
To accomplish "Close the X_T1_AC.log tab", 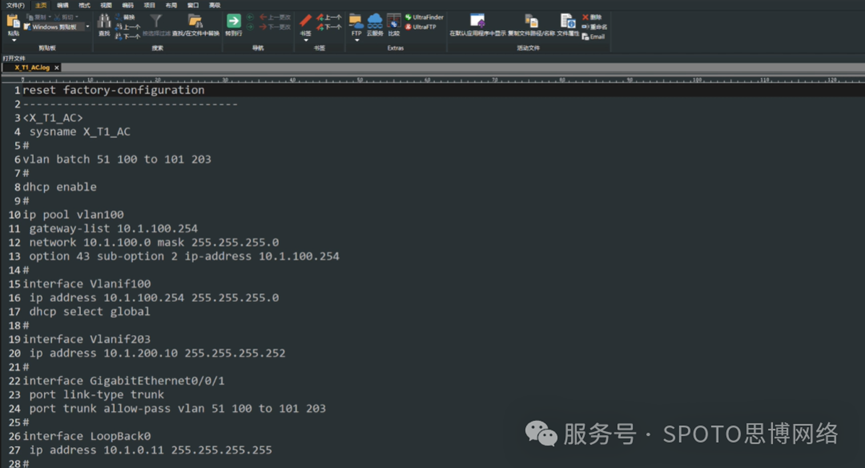I will [57, 67].
